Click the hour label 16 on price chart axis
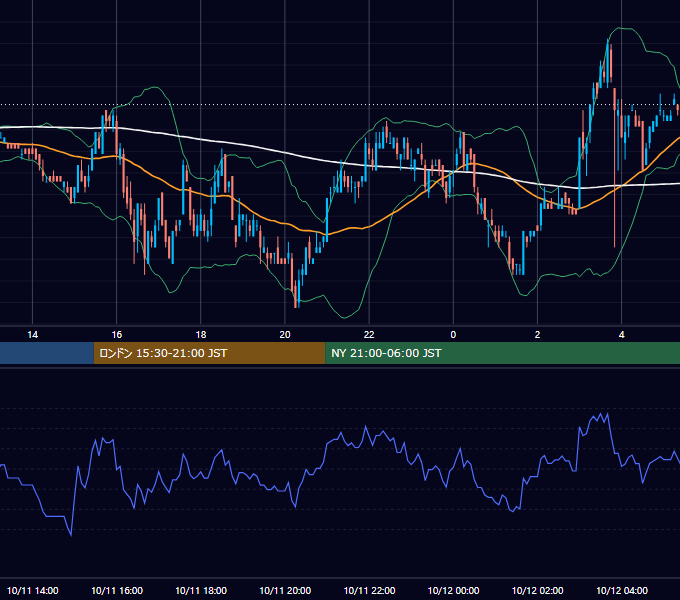The width and height of the screenshot is (680, 600). click(117, 335)
